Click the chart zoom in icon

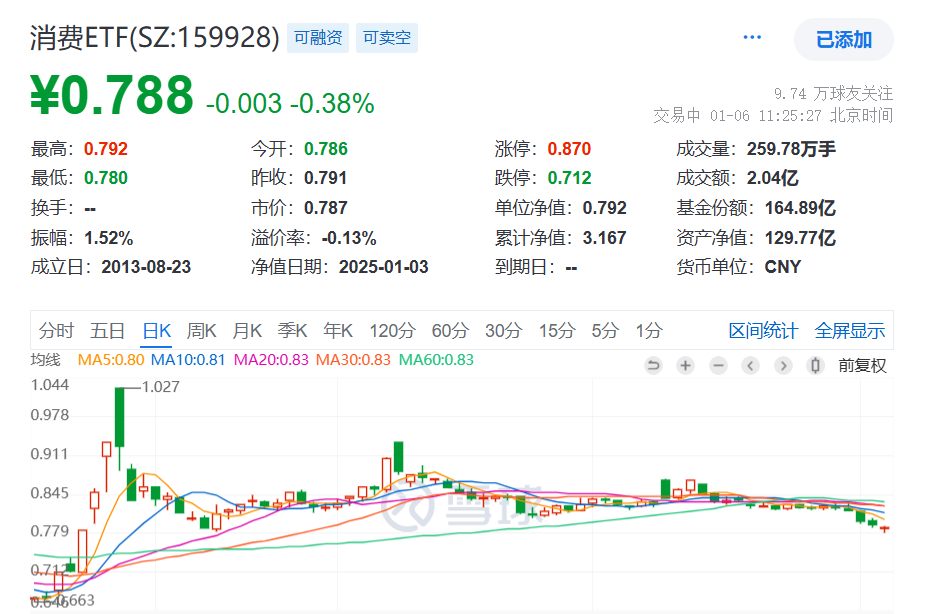tap(685, 365)
